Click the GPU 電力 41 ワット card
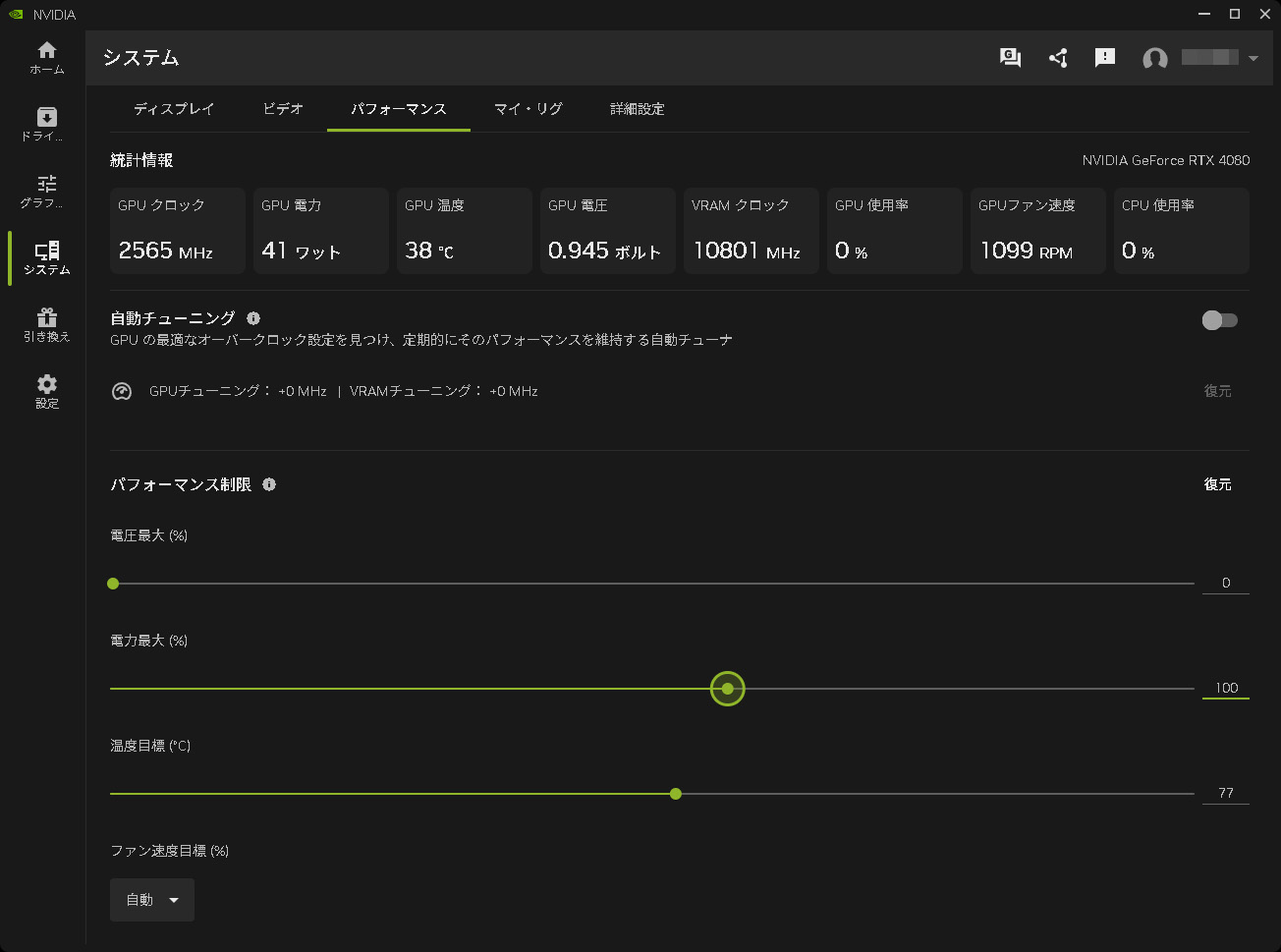The height and width of the screenshot is (952, 1281). pos(321,231)
